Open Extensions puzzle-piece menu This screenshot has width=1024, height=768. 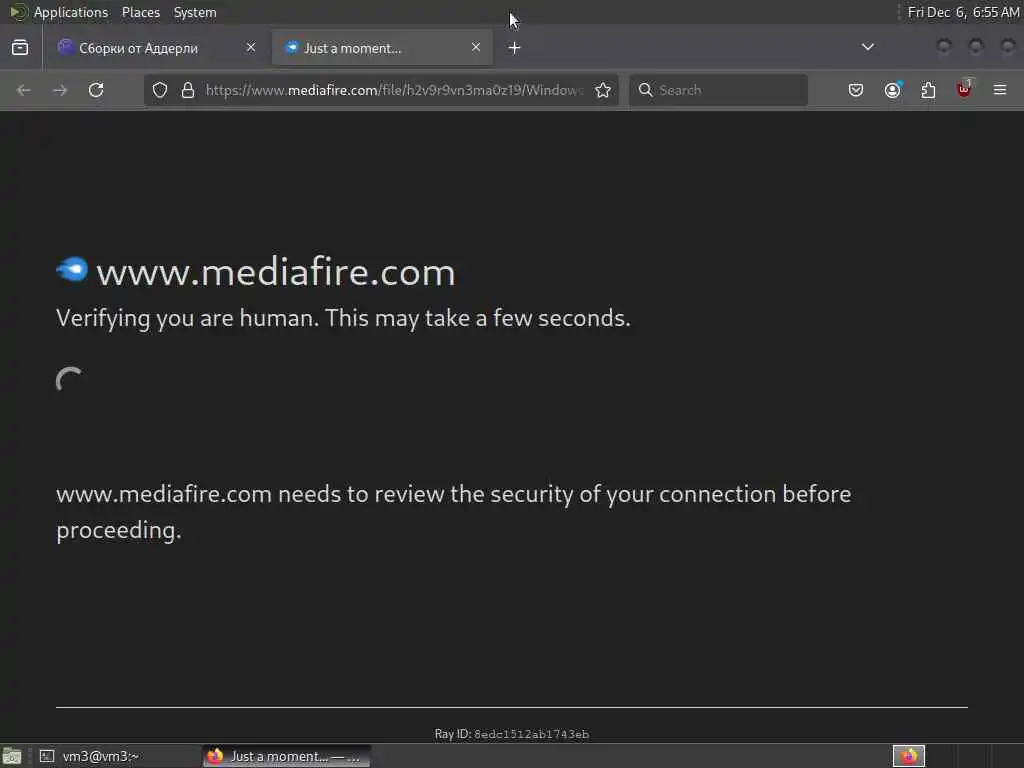[x=928, y=90]
